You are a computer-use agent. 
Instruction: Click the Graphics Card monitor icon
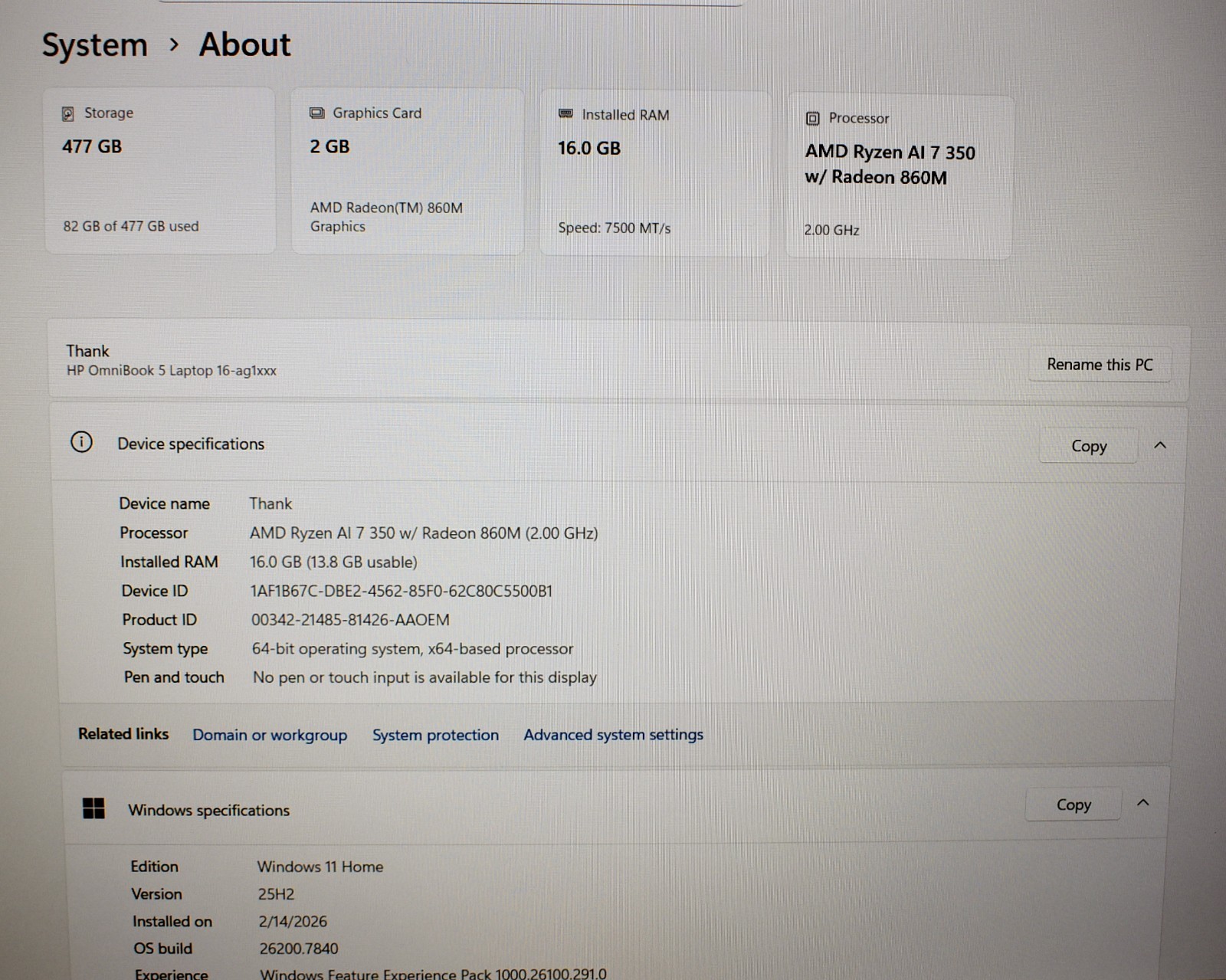click(x=316, y=113)
